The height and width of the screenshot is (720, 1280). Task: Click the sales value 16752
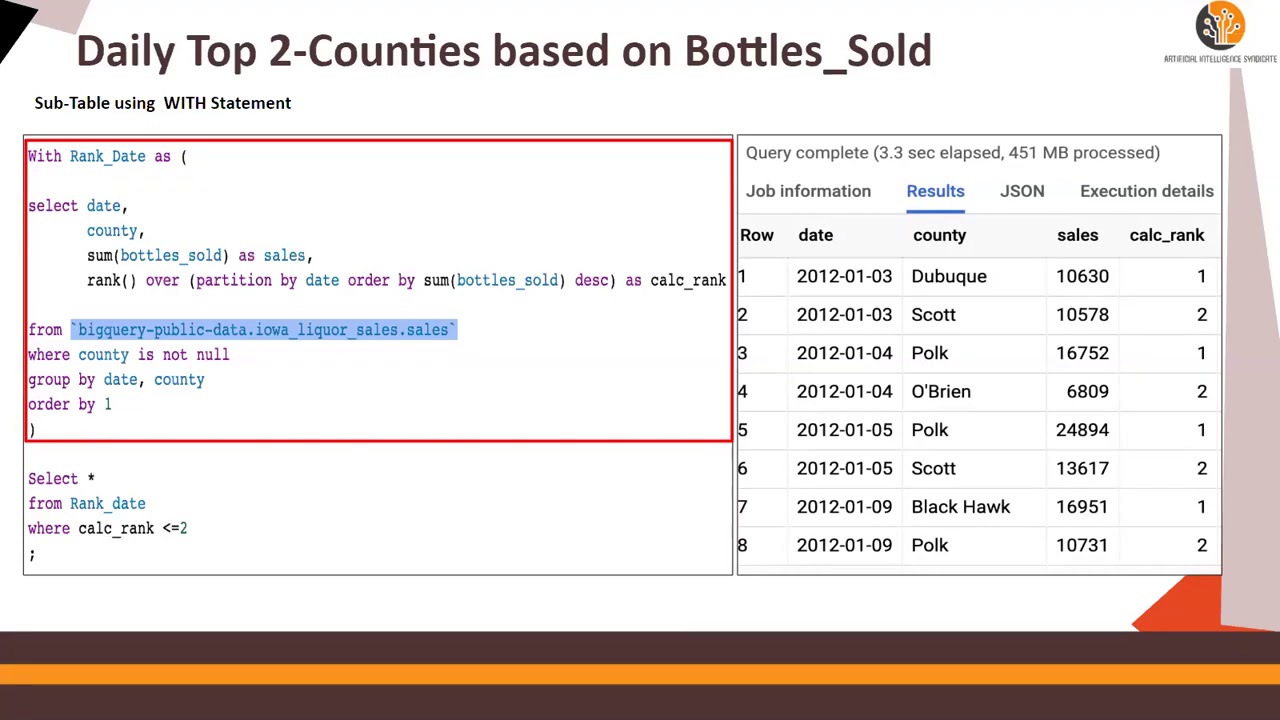pyautogui.click(x=1082, y=353)
